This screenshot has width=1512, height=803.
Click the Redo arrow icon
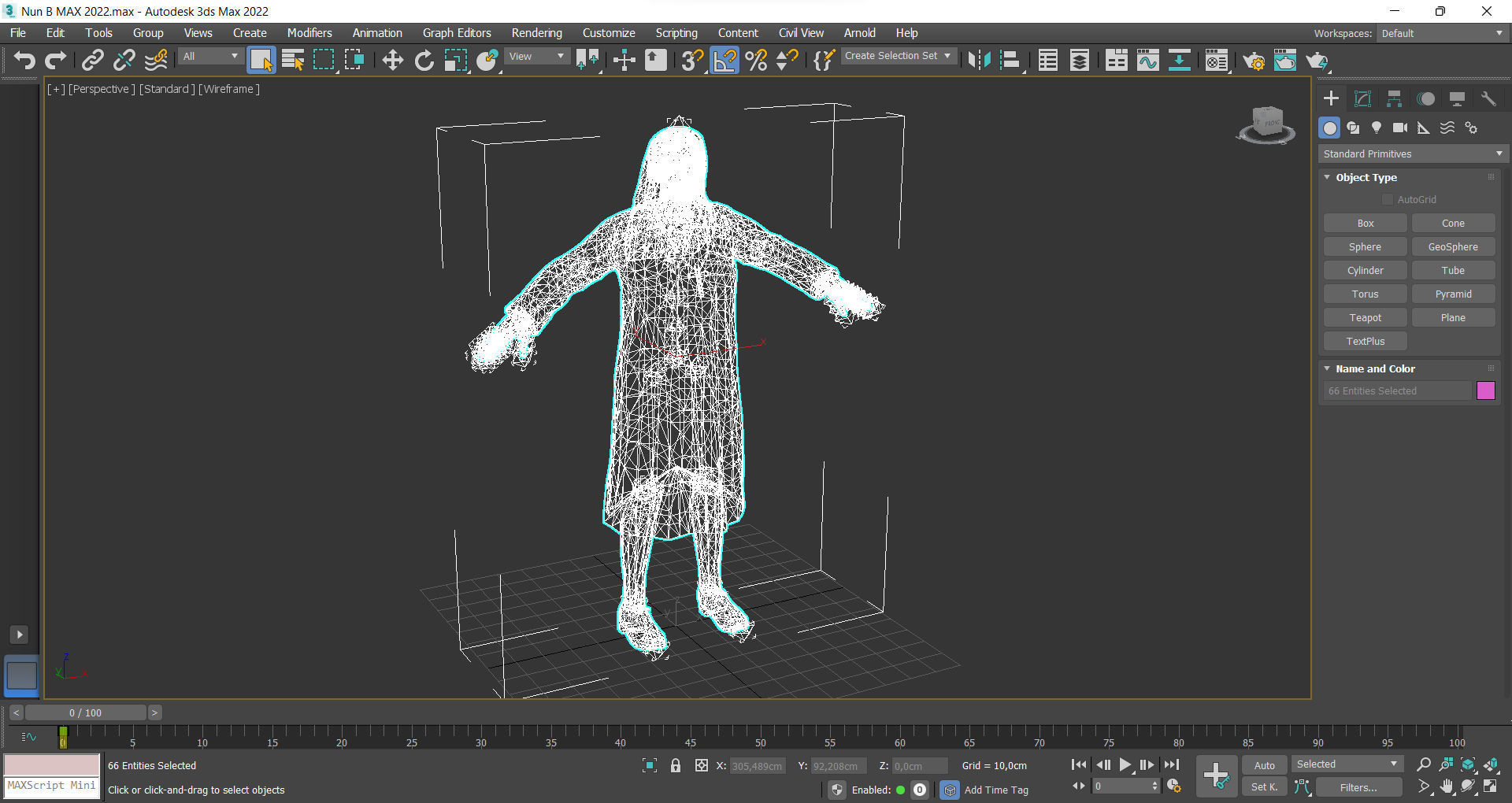pos(55,61)
